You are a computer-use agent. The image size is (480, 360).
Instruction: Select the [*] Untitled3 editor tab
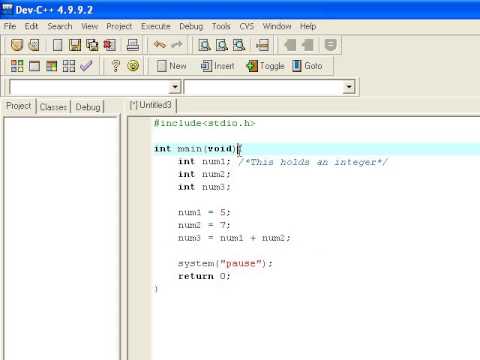coord(151,105)
